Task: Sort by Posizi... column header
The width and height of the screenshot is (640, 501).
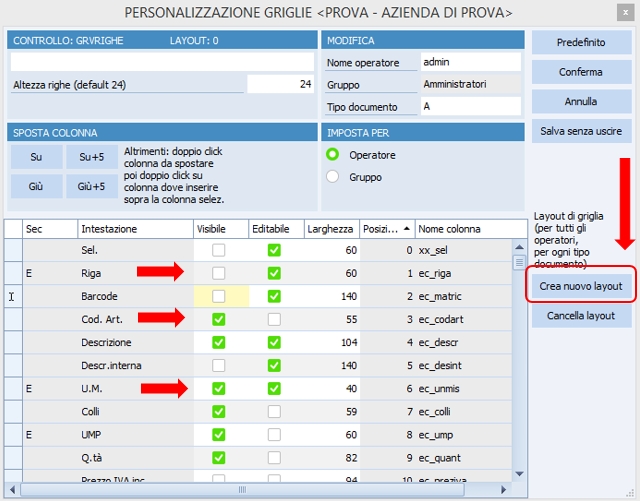Action: [x=387, y=229]
